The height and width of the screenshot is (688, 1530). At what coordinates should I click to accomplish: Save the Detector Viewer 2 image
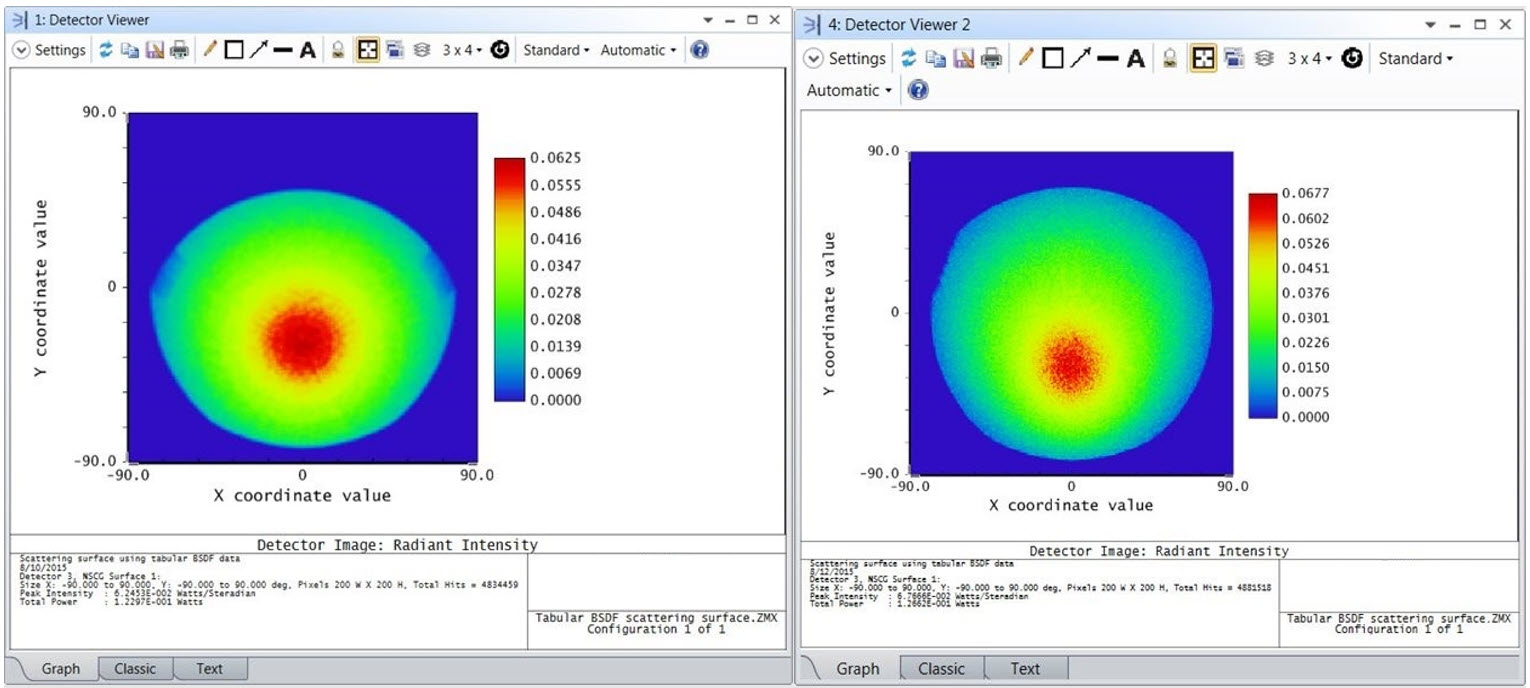tap(963, 59)
